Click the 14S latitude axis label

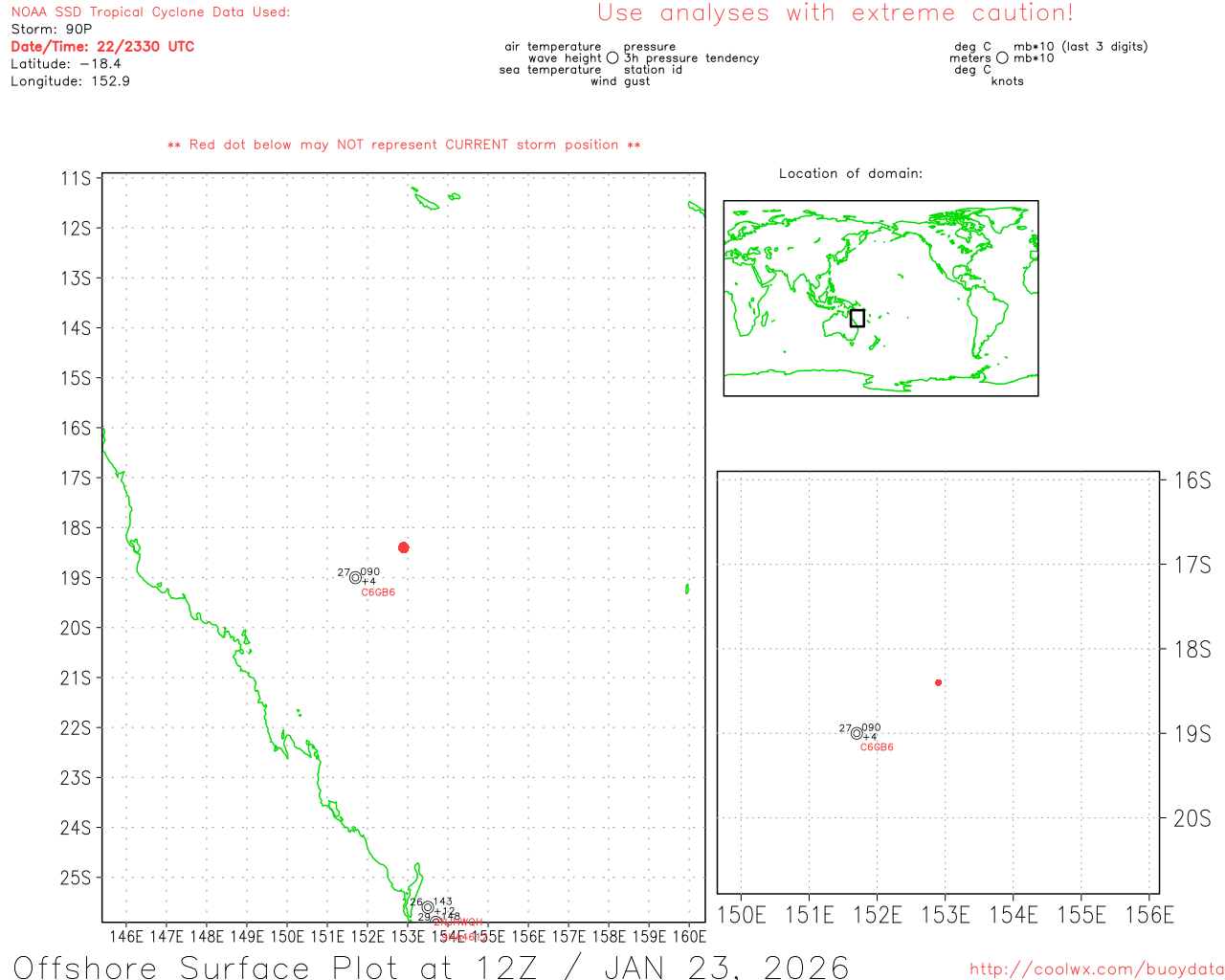click(x=76, y=328)
